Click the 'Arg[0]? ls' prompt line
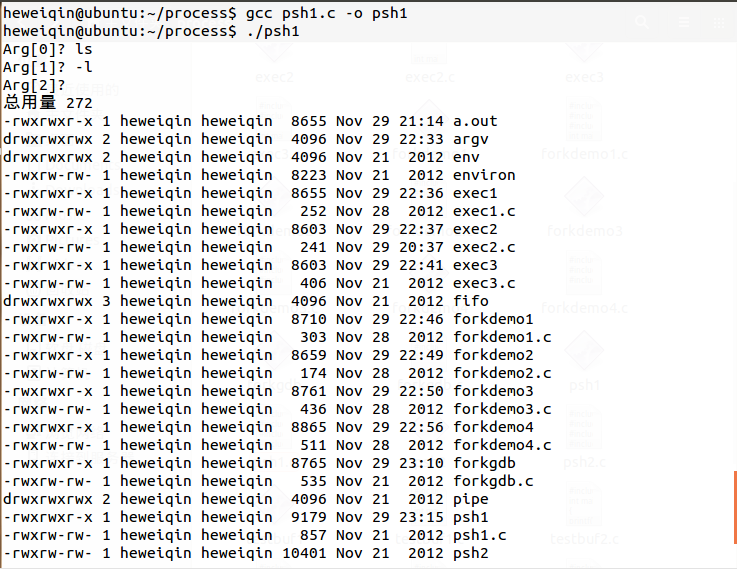Screen dimensions: 737x569 47,49
